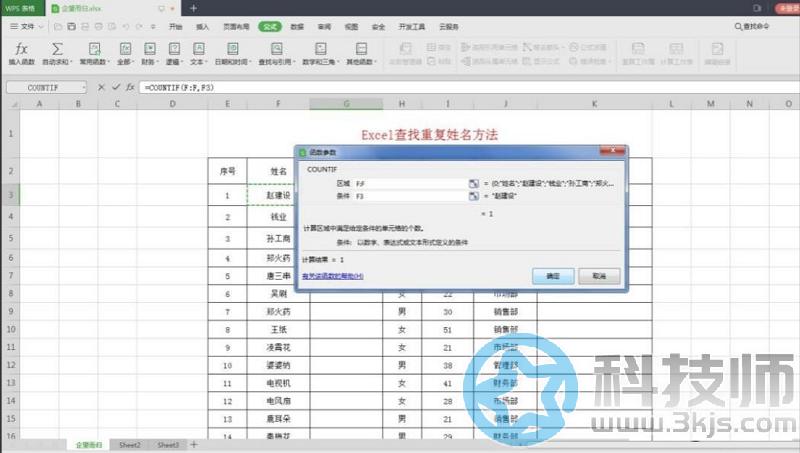Click the Name Manager icon in ribbon
Screen dimensions: 800x453
point(405,49)
